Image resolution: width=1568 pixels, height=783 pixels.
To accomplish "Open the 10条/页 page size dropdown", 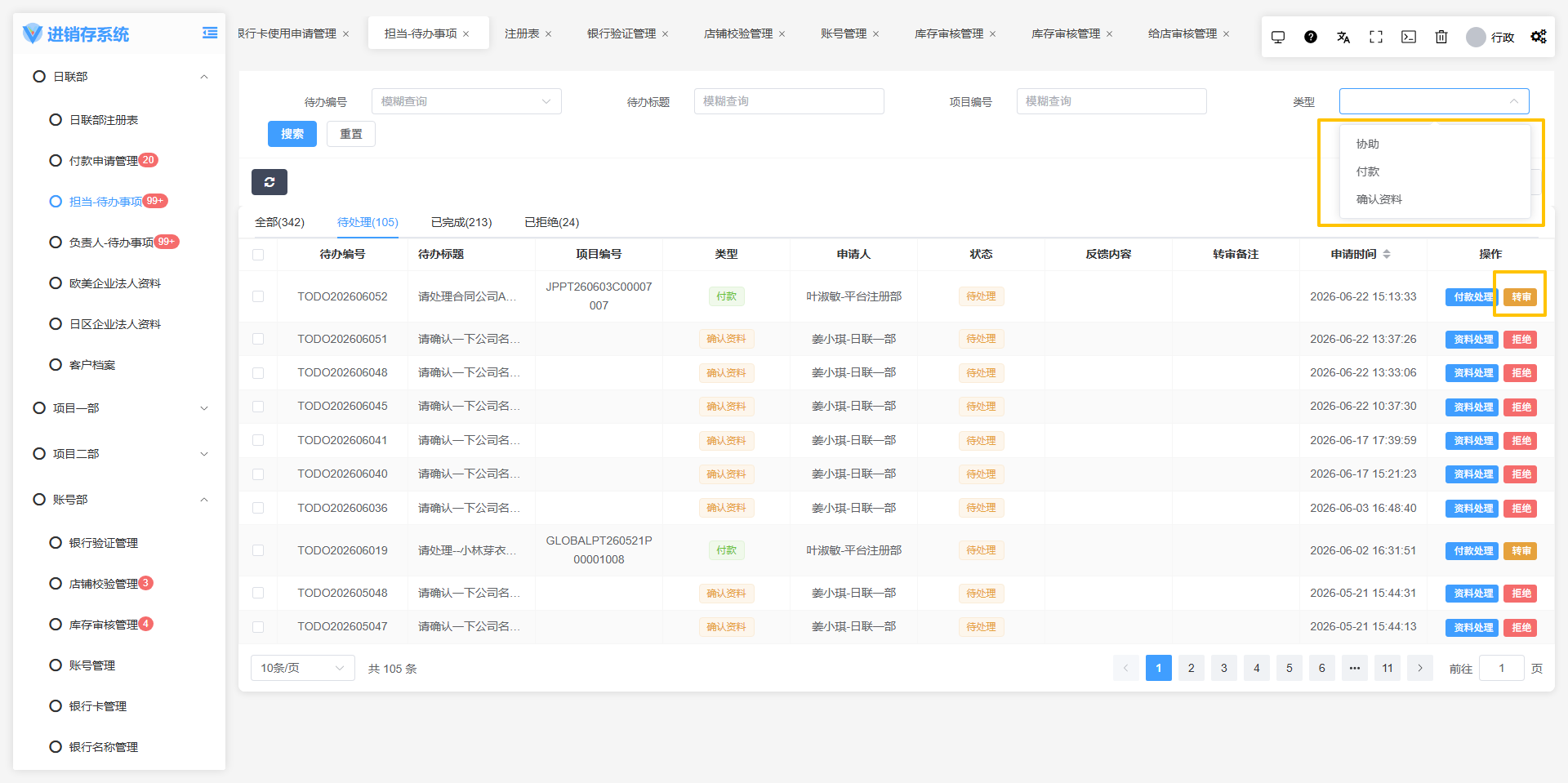I will [303, 668].
